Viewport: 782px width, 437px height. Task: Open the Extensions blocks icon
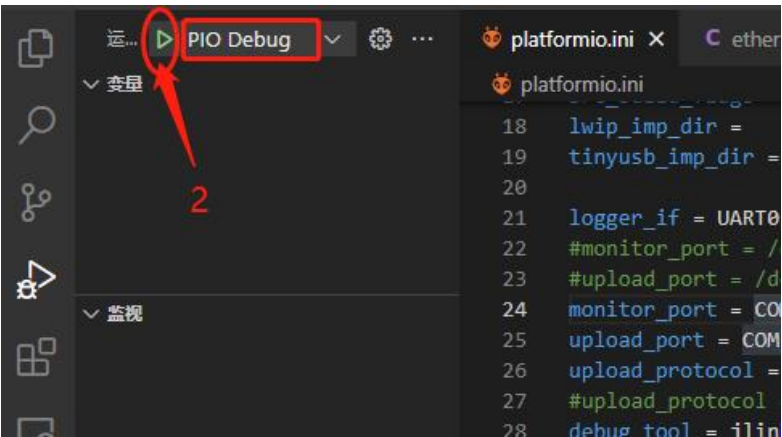pyautogui.click(x=36, y=357)
